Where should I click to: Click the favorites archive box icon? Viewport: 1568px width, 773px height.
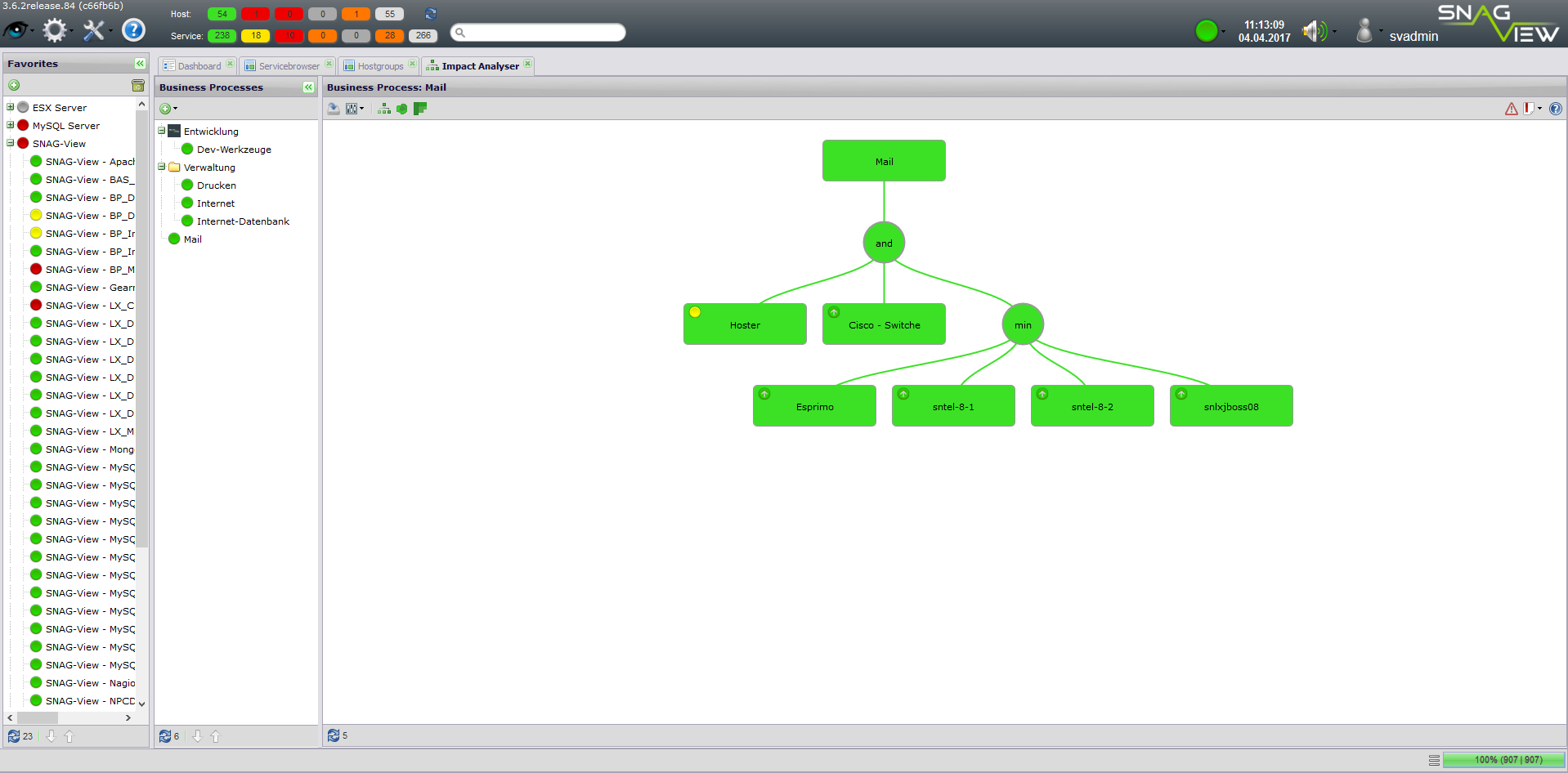138,85
